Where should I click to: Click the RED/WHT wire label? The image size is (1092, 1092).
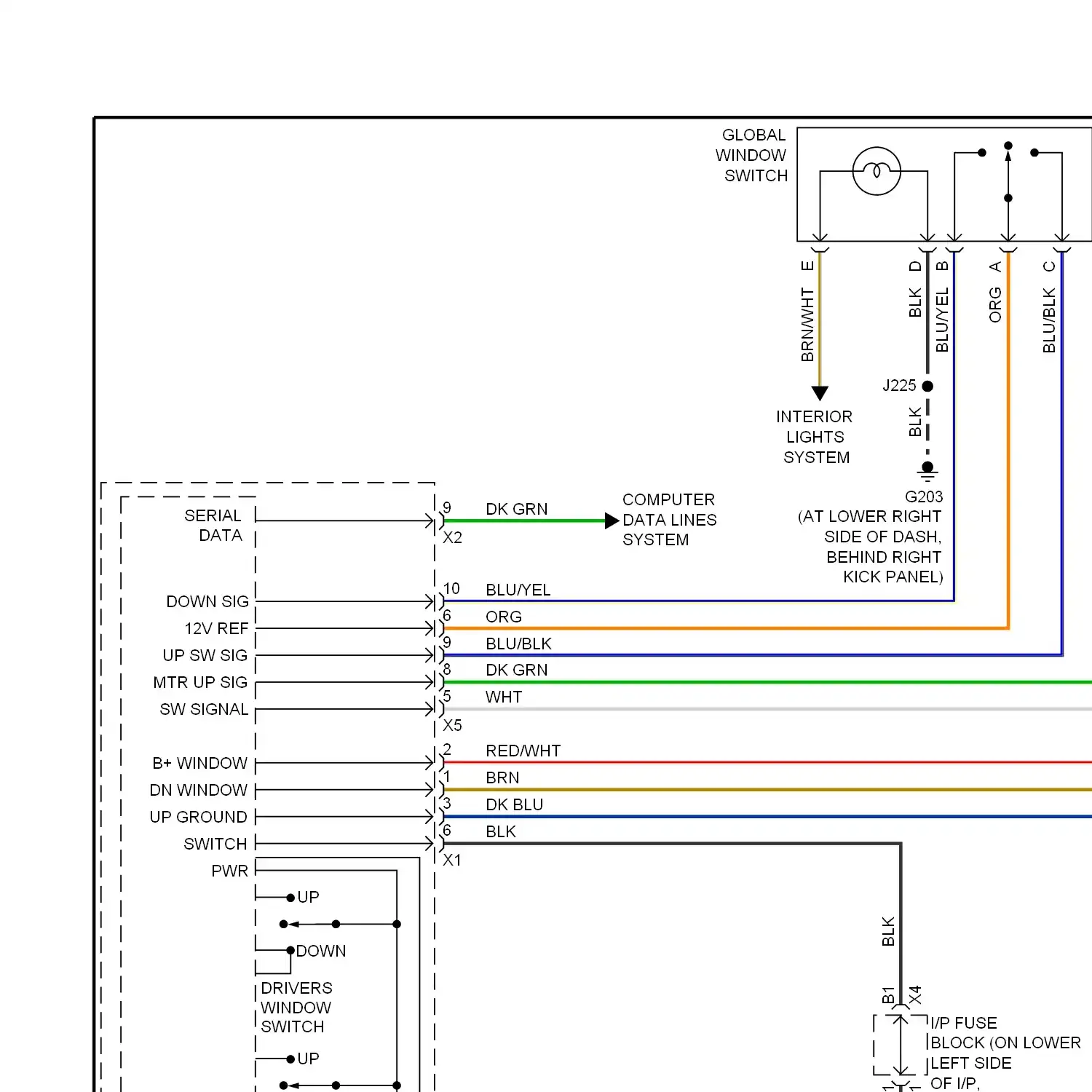tap(523, 751)
